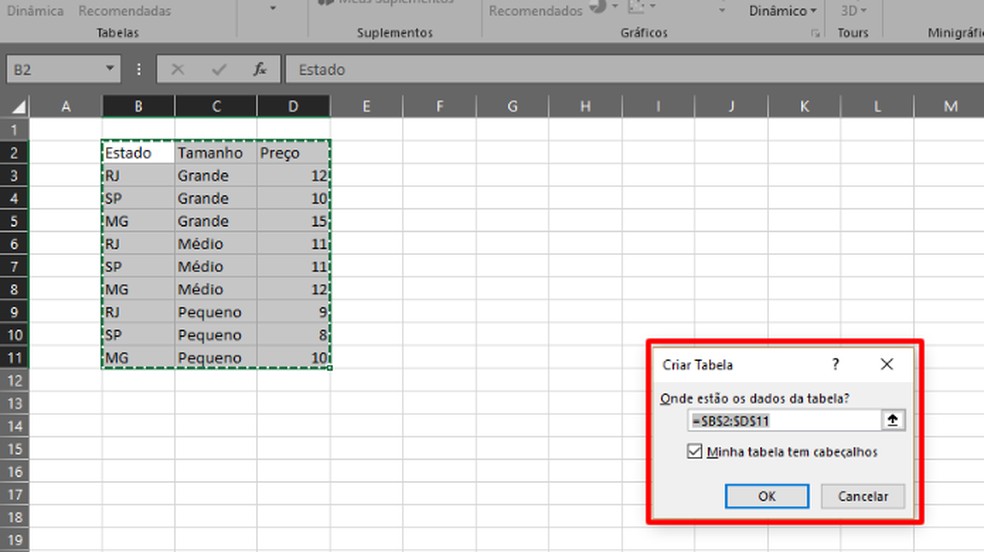Select row 1 header
Image resolution: width=984 pixels, height=552 pixels.
(14, 130)
